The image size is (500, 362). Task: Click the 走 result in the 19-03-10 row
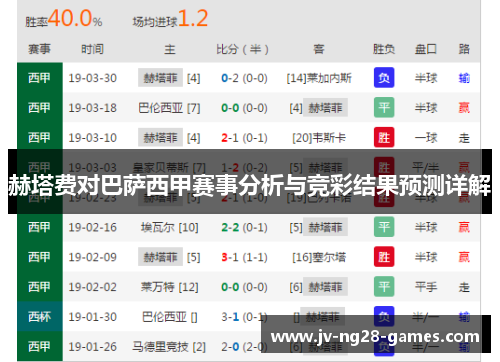pos(464,138)
